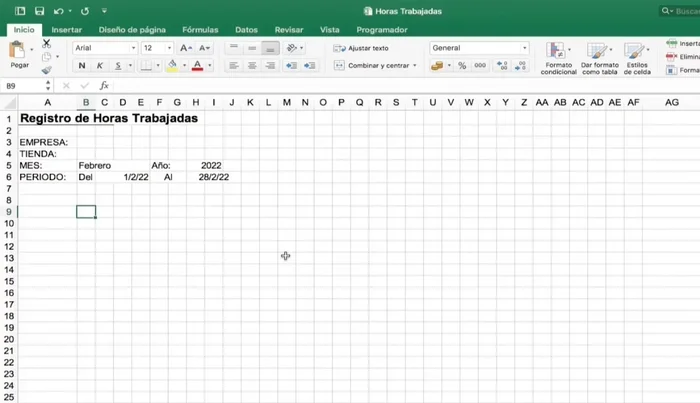Click the Cut scissors icon
Image resolution: width=700 pixels, height=403 pixels.
[46, 44]
